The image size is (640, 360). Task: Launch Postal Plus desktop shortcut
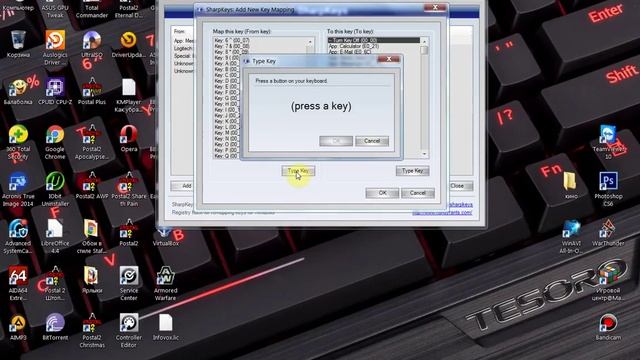coord(92,88)
